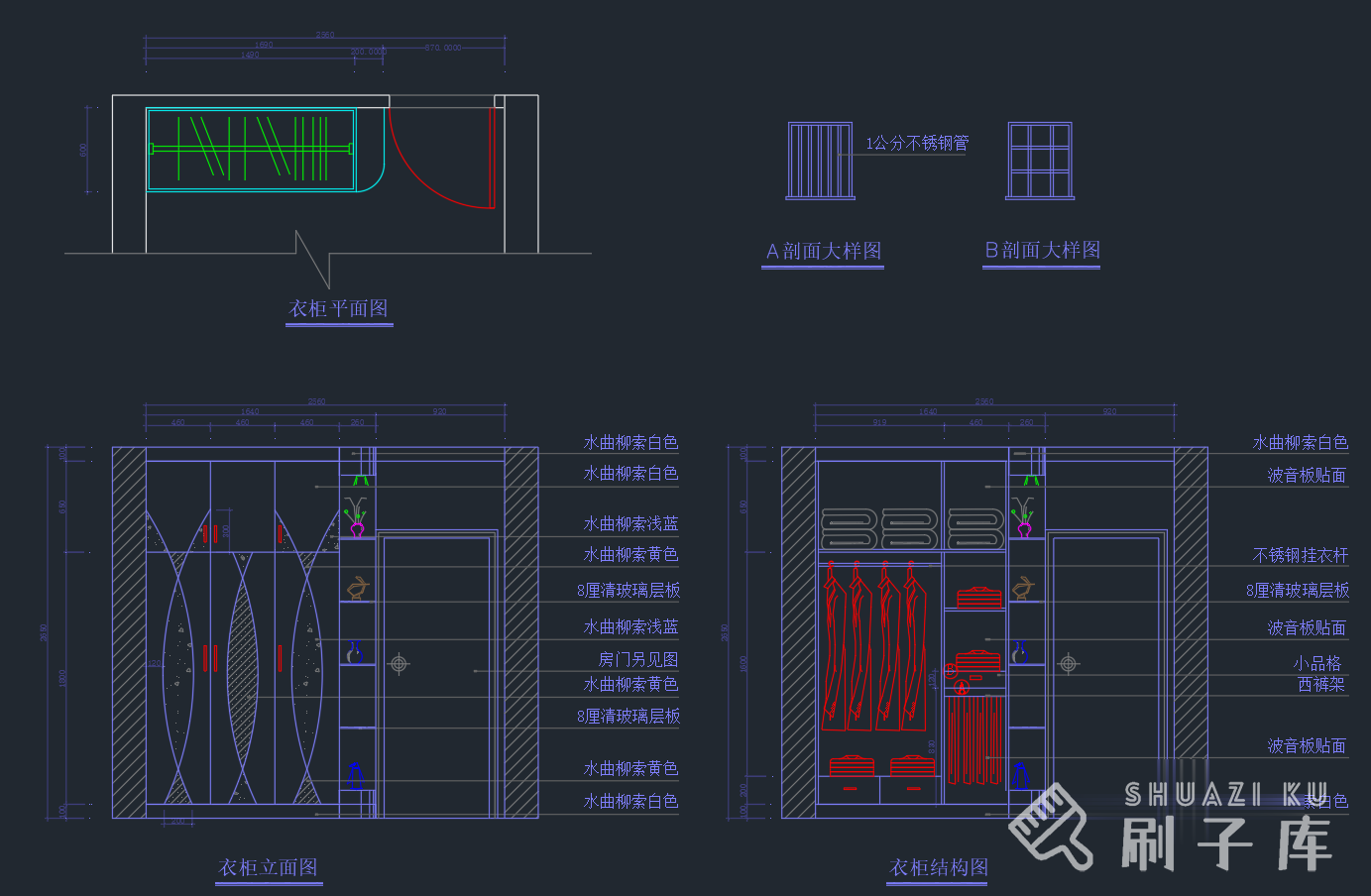Select the brush logo in the watermark
The height and width of the screenshot is (896, 1371).
click(1050, 827)
